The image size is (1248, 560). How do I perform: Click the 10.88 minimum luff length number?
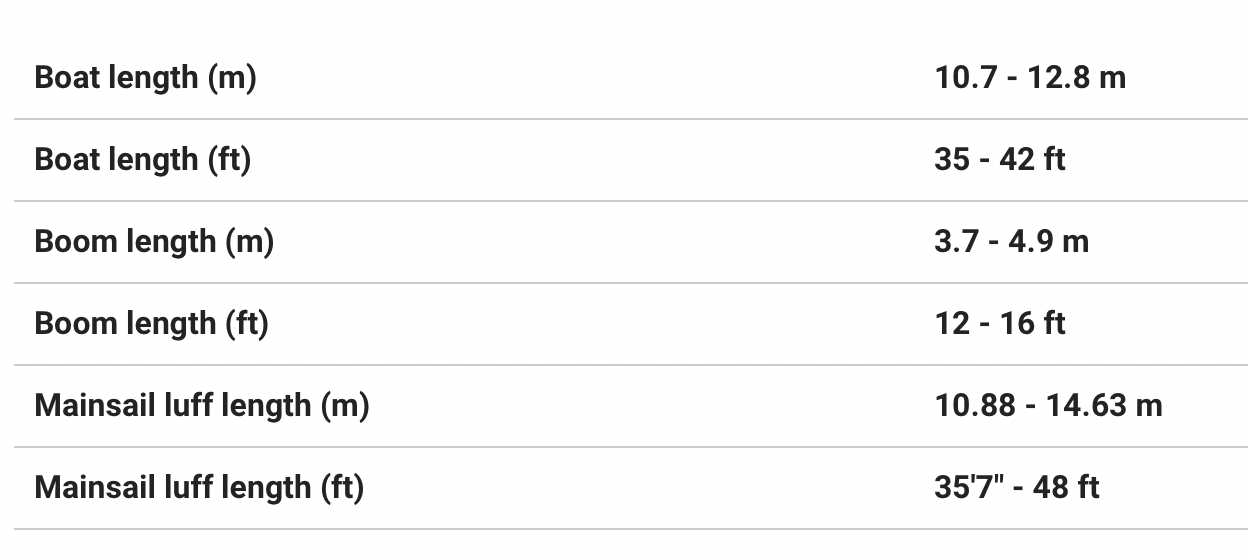click(973, 406)
